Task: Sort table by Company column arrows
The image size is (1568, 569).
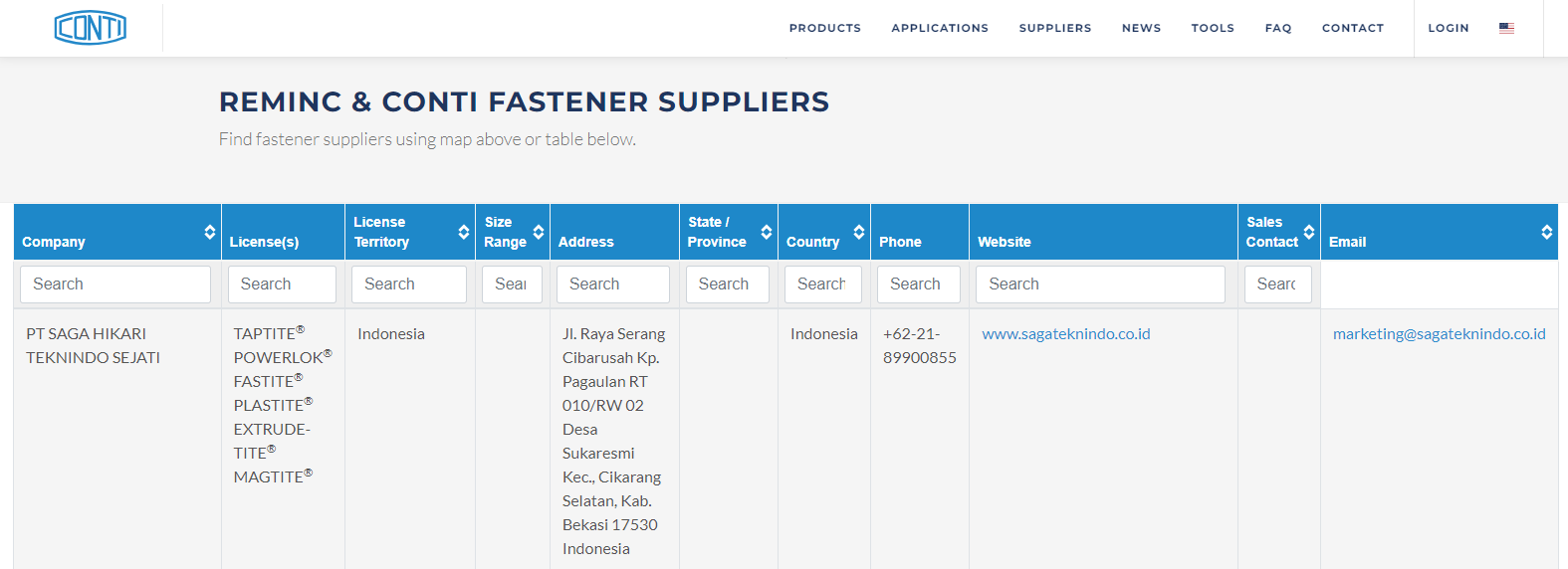Action: (209, 232)
